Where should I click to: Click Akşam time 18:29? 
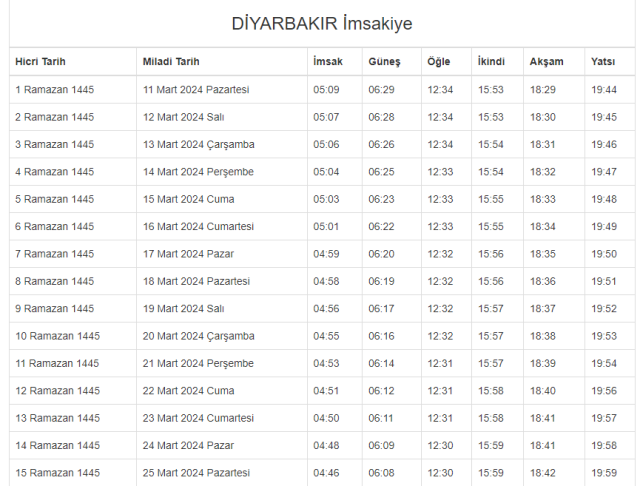click(542, 90)
